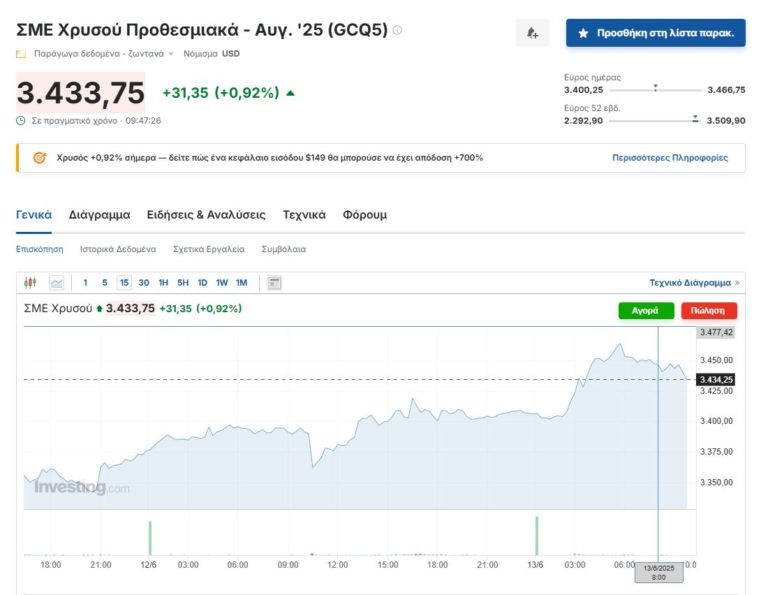Switch chart interval to 1W
Image resolution: width=768 pixels, height=595 pixels.
tap(222, 283)
